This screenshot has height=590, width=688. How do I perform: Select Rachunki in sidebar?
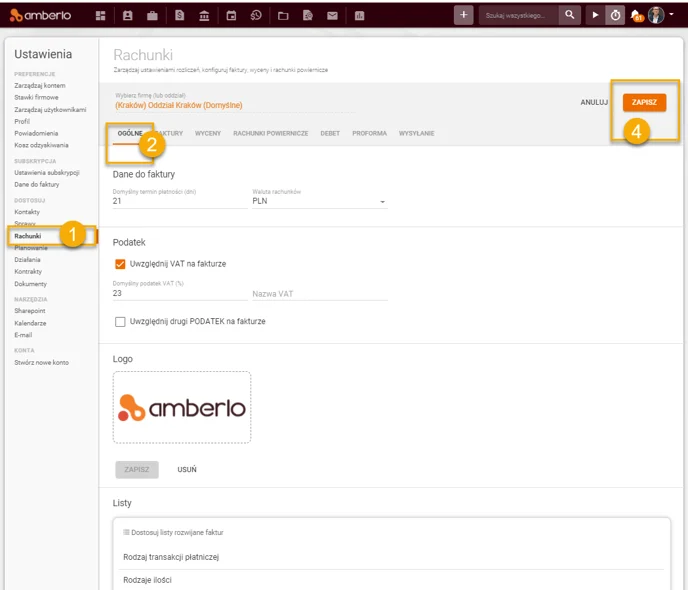28,236
